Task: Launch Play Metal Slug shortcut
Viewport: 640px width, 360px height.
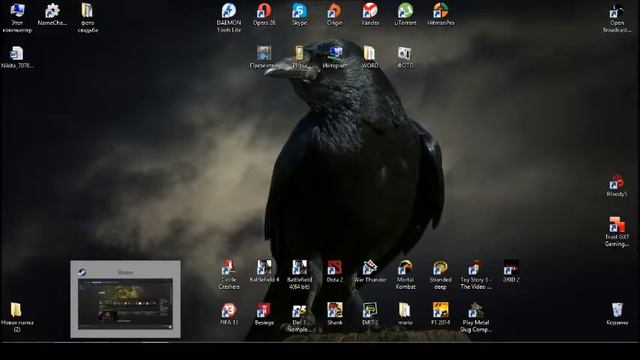Action: pos(476,317)
